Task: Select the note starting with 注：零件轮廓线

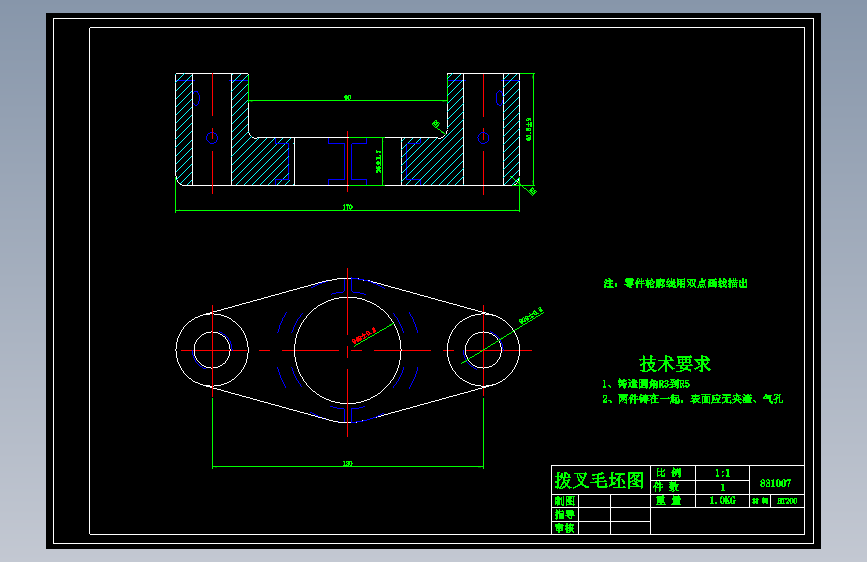Action: 675,283
